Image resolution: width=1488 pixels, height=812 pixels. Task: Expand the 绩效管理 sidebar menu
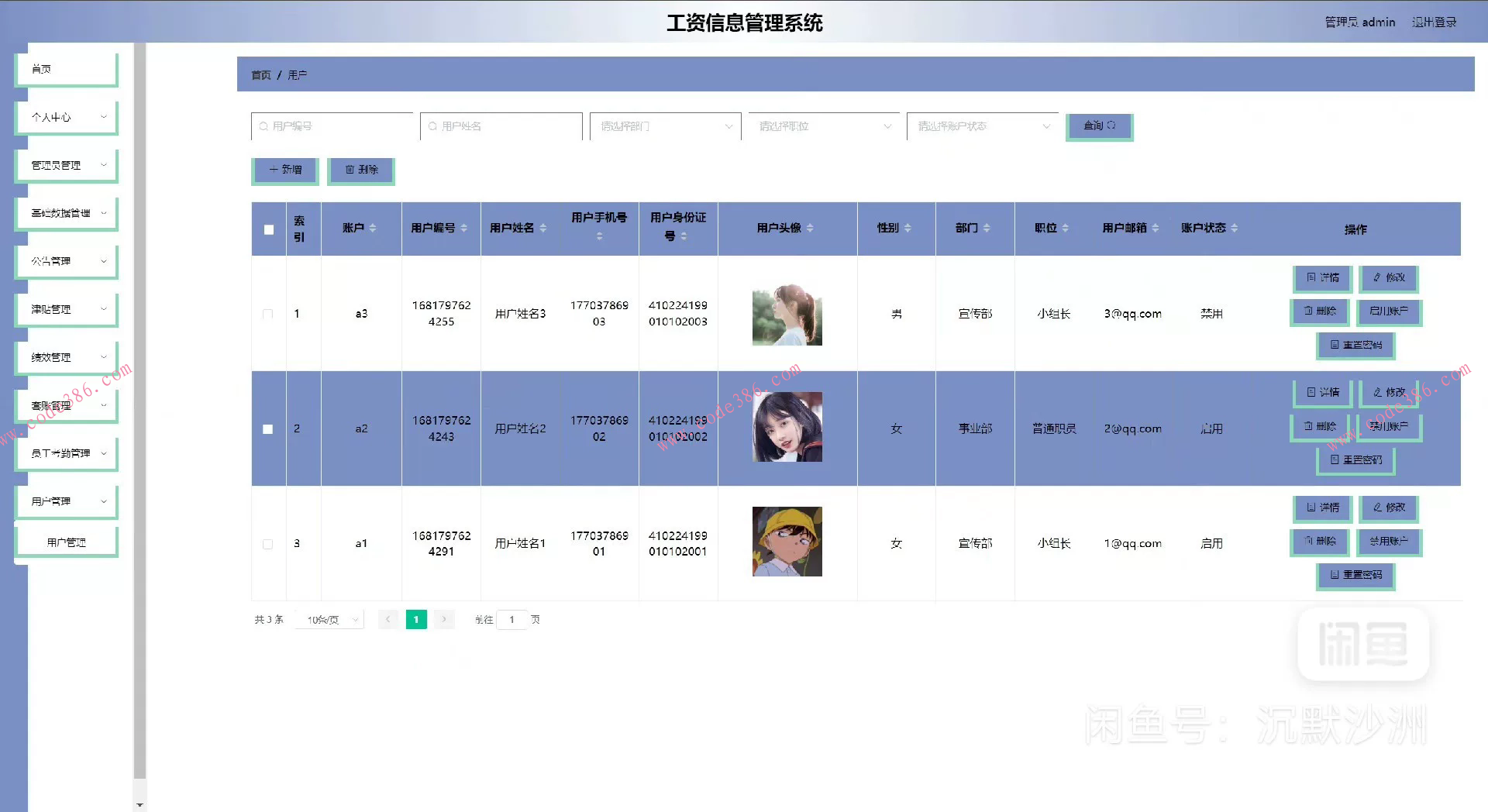point(67,357)
